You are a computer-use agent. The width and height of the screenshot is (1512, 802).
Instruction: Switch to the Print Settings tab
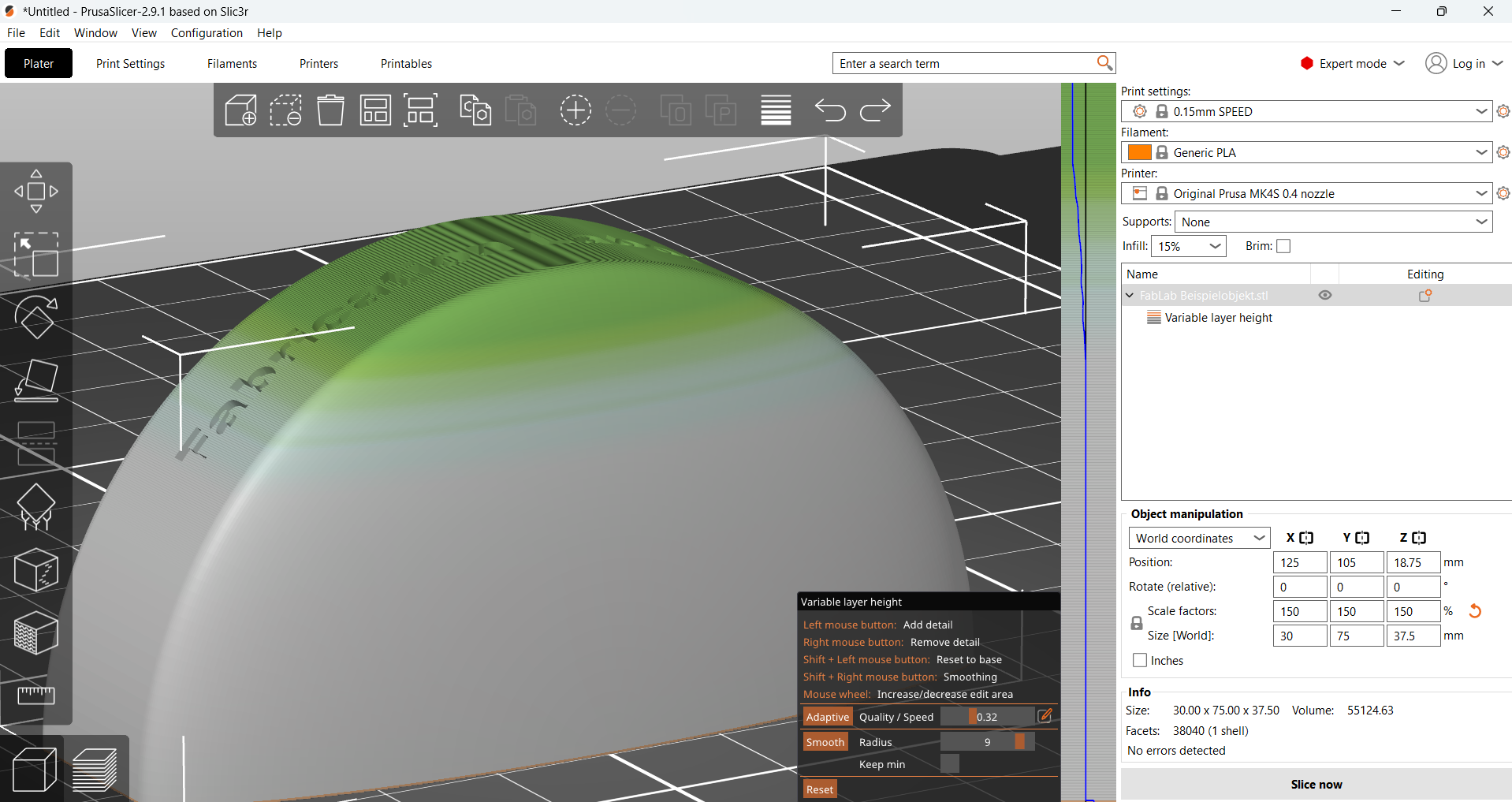130,64
